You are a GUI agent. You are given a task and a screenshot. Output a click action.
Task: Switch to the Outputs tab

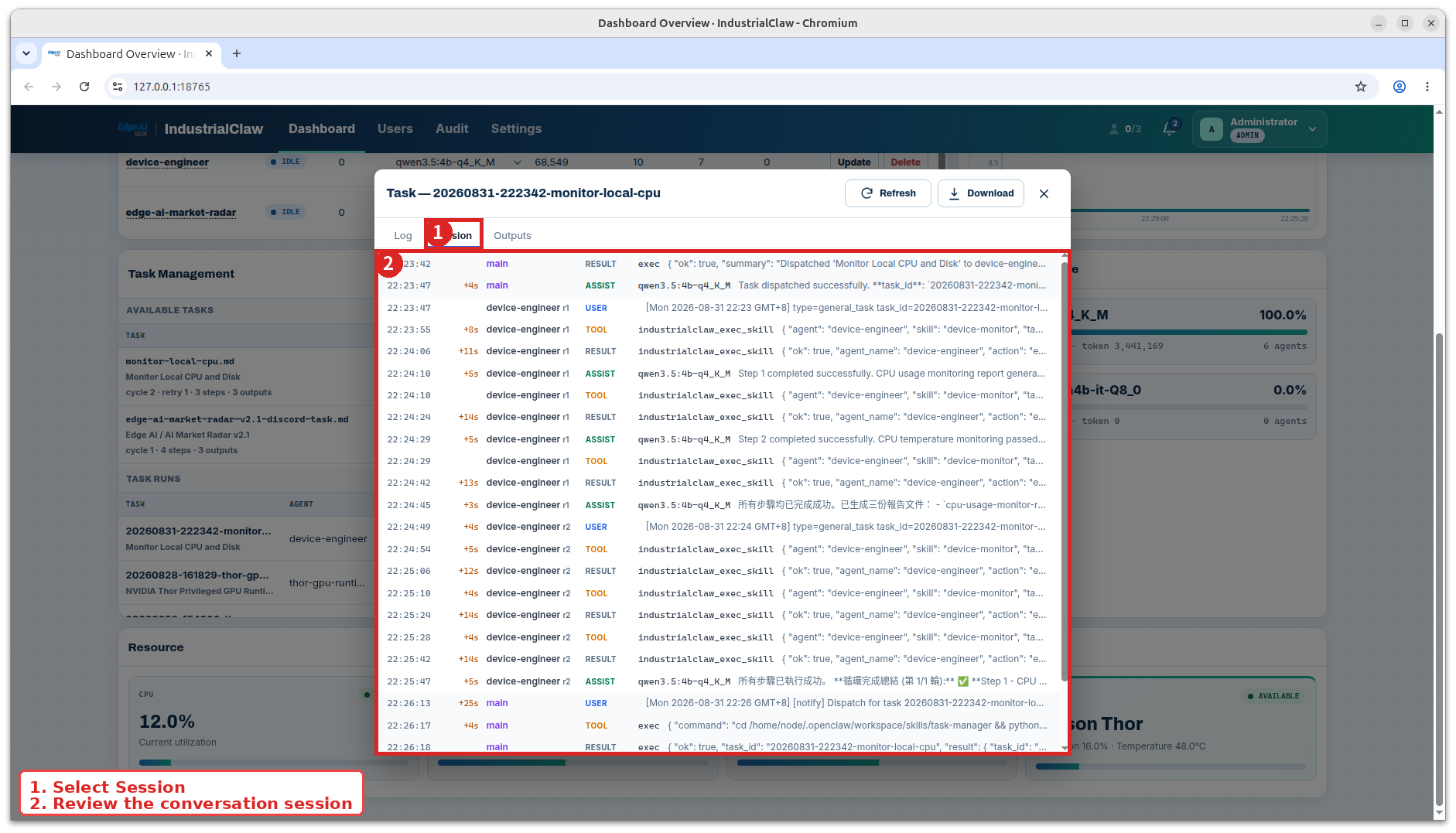pos(512,236)
